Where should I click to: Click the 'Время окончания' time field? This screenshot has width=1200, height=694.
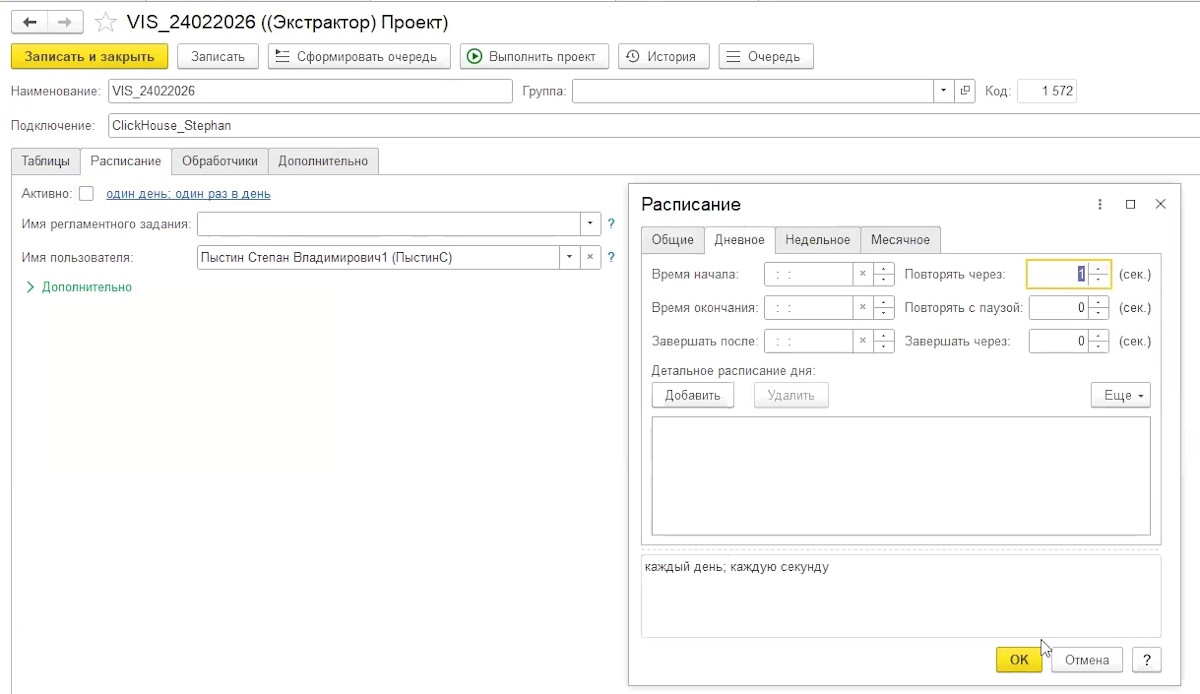coord(808,307)
